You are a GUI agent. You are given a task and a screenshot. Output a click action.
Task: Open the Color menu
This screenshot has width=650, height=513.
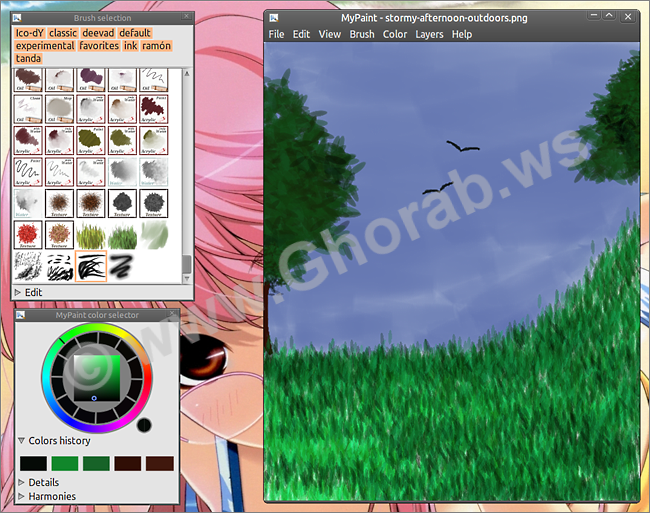395,34
